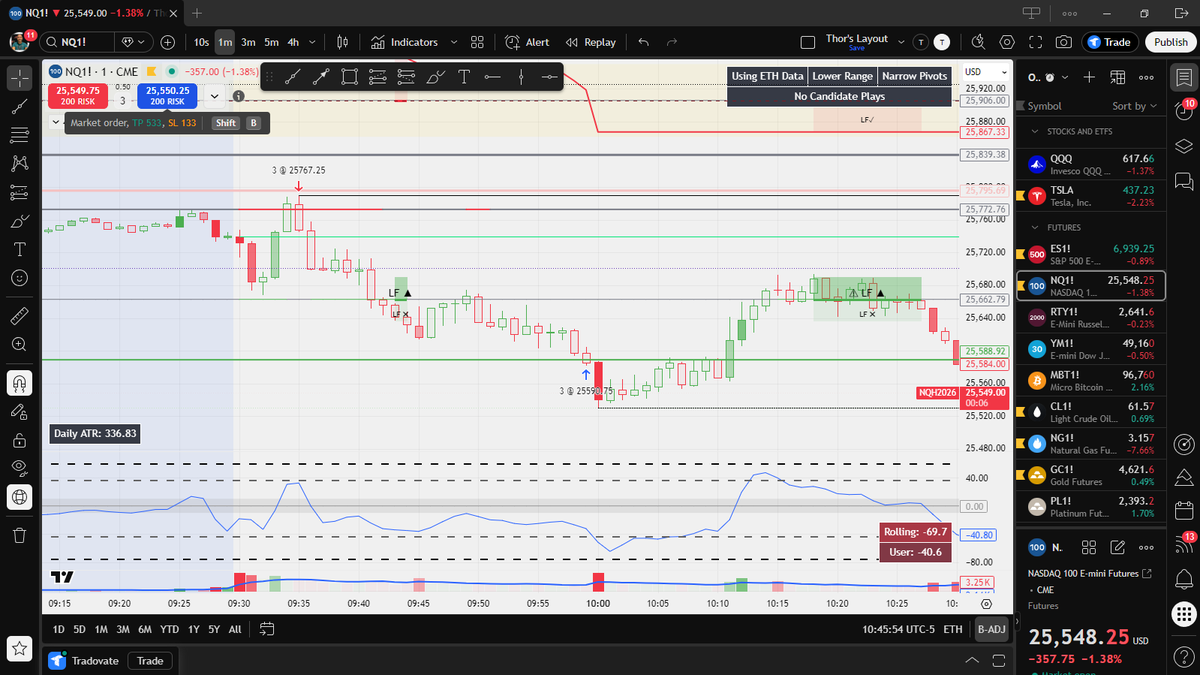The image size is (1200, 675).
Task: Select the brush drawing tool in sidebar
Action: pos(19,221)
